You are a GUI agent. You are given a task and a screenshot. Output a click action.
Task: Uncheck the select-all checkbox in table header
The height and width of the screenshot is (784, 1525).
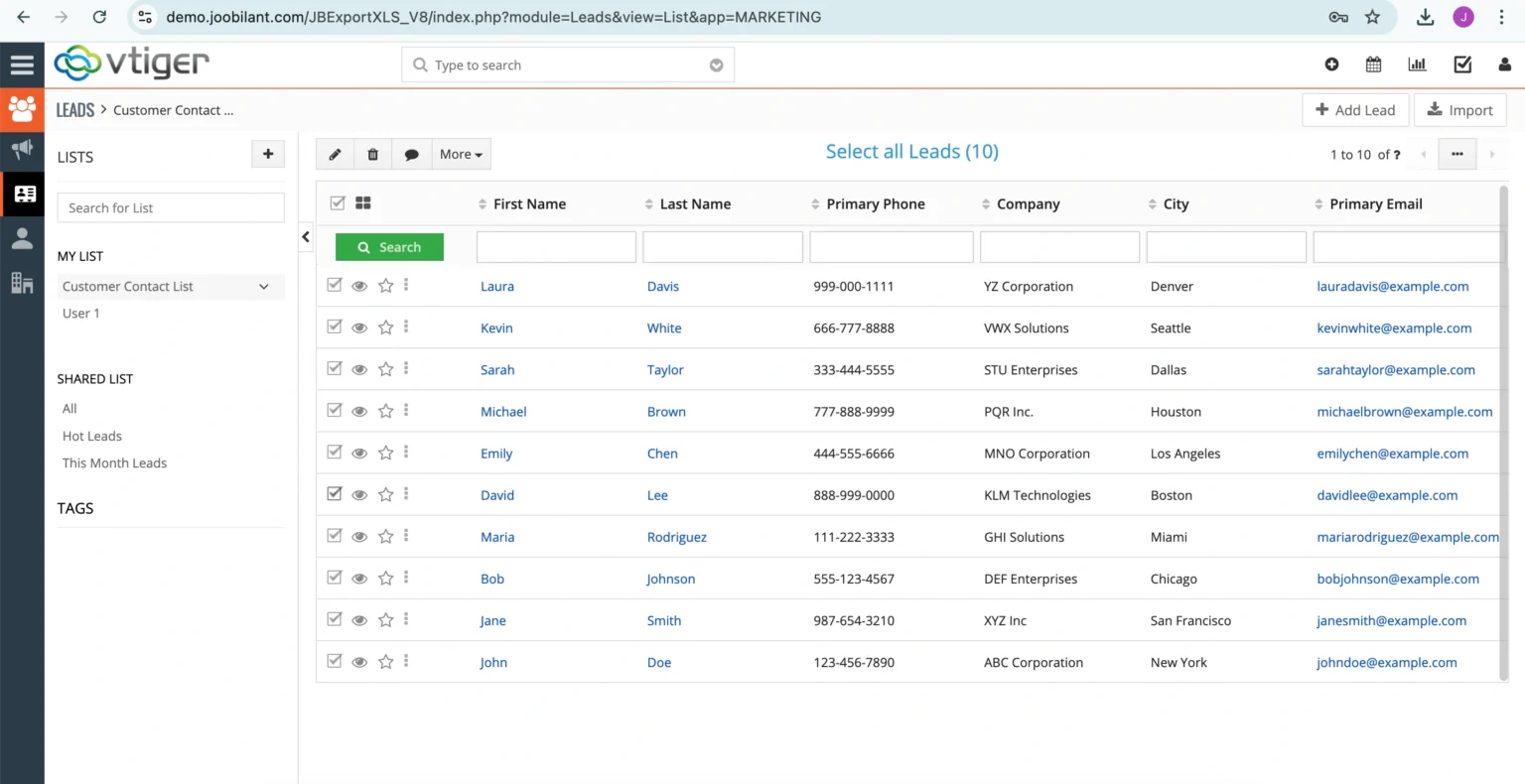tap(337, 201)
